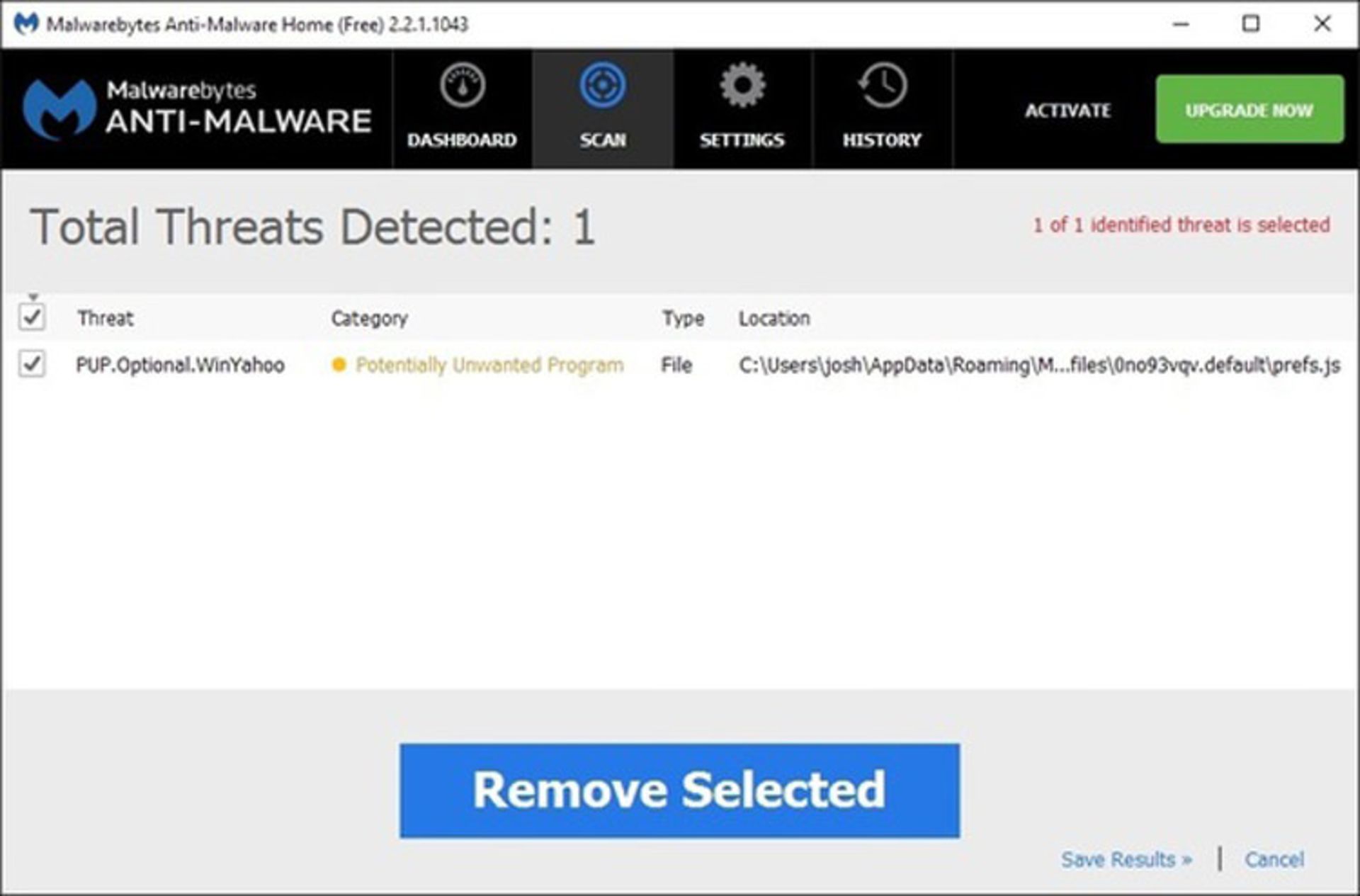Viewport: 1360px width, 896px height.
Task: Sort by the Location column header
Action: pyautogui.click(x=774, y=318)
